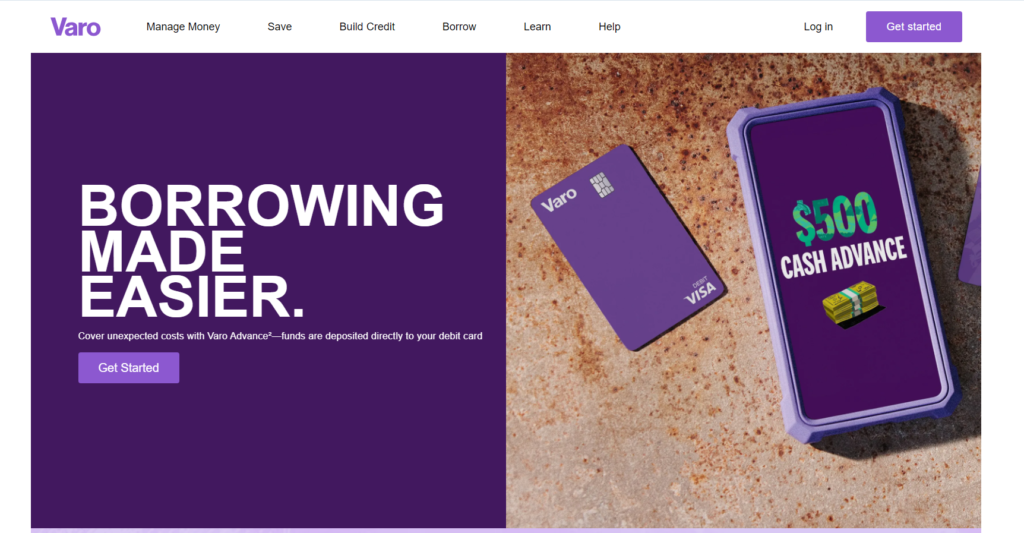Open the Manage Money menu

click(183, 27)
